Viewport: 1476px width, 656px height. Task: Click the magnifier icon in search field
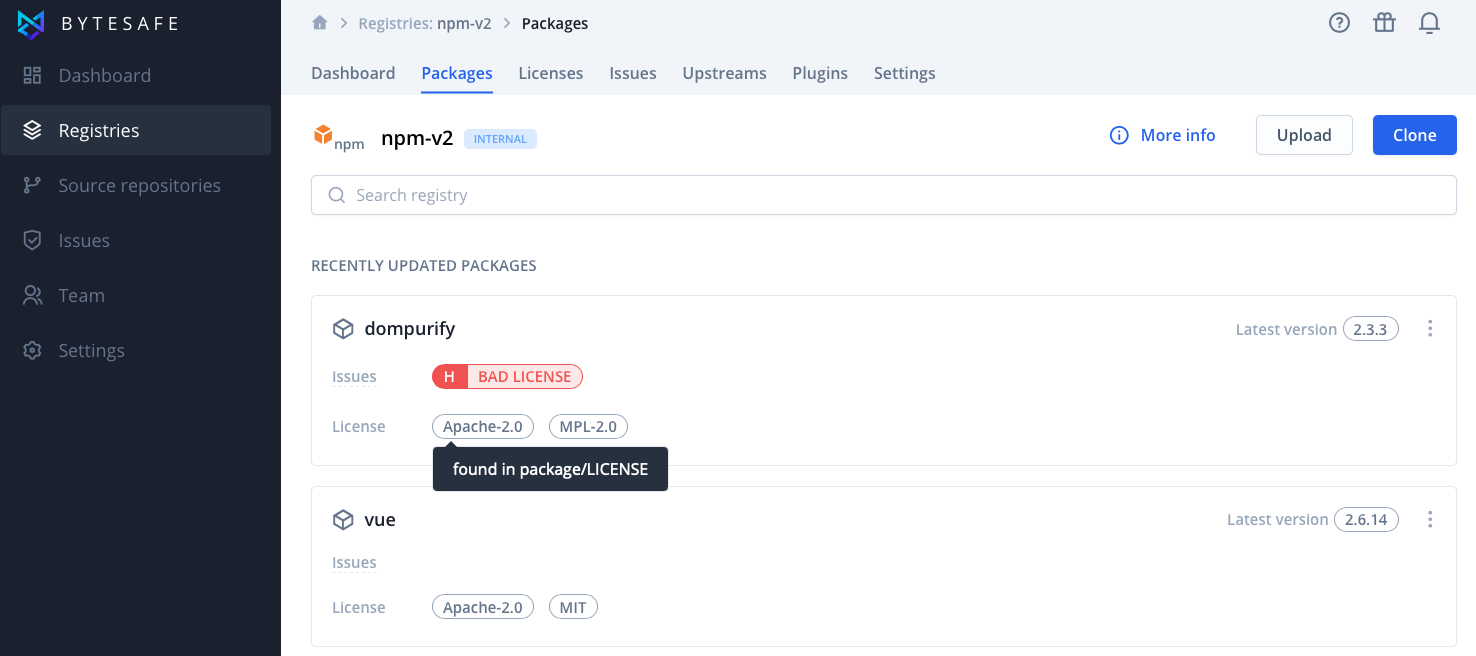coord(337,195)
